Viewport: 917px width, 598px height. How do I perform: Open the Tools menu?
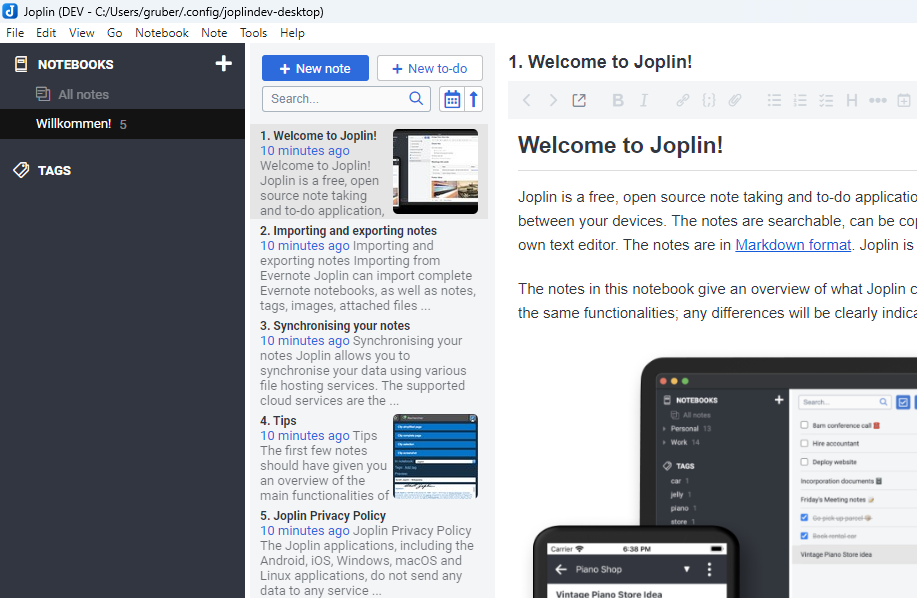pyautogui.click(x=253, y=33)
